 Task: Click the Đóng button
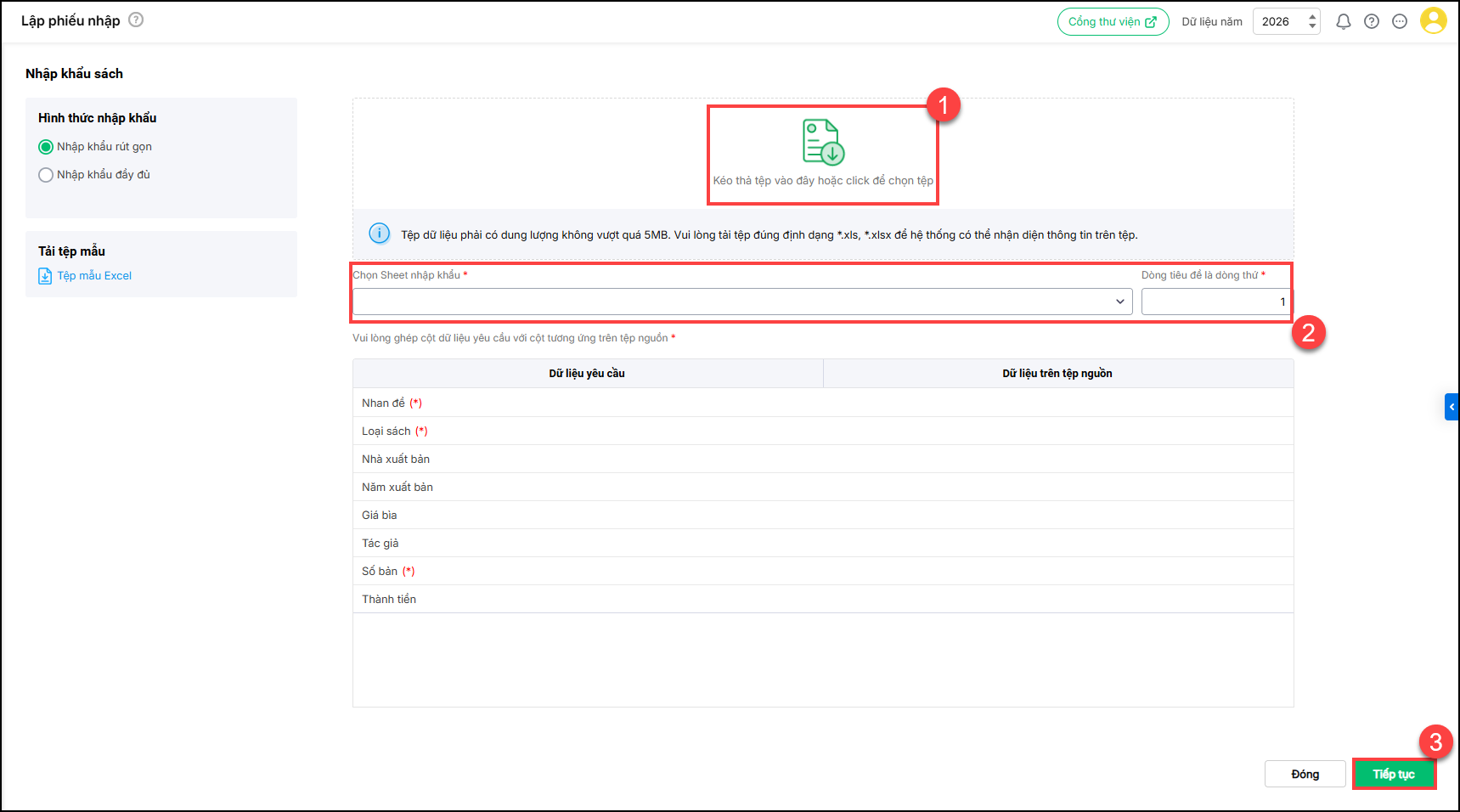tap(1305, 774)
